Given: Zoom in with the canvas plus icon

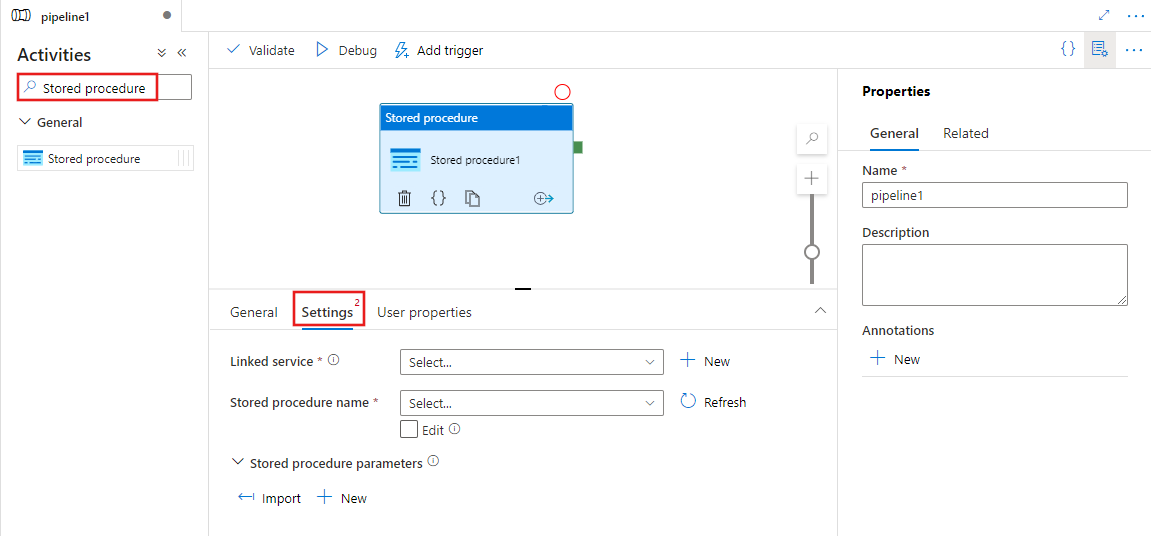Looking at the screenshot, I should (812, 179).
